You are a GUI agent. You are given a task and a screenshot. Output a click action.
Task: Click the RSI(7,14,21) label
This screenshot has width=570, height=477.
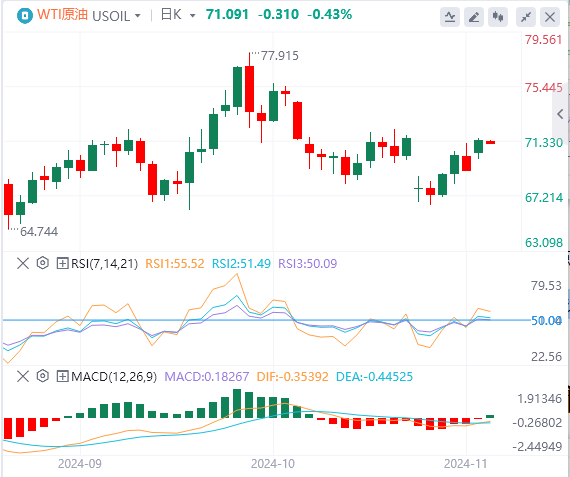[104, 263]
